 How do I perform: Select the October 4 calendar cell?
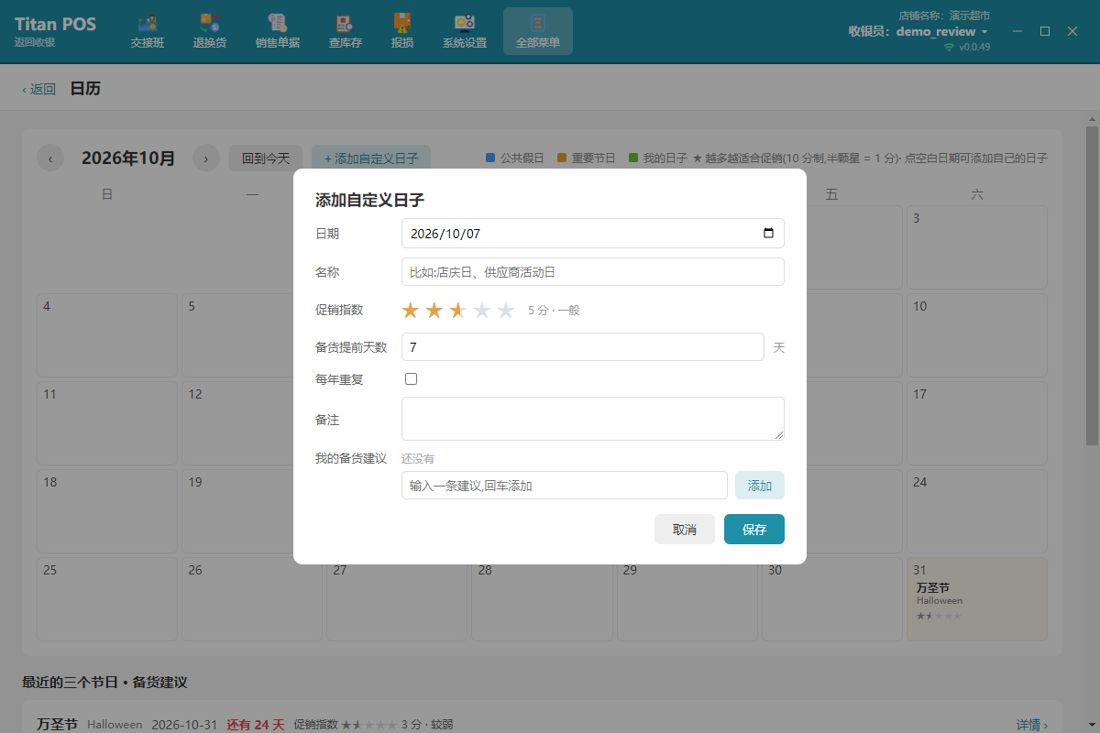click(x=107, y=335)
